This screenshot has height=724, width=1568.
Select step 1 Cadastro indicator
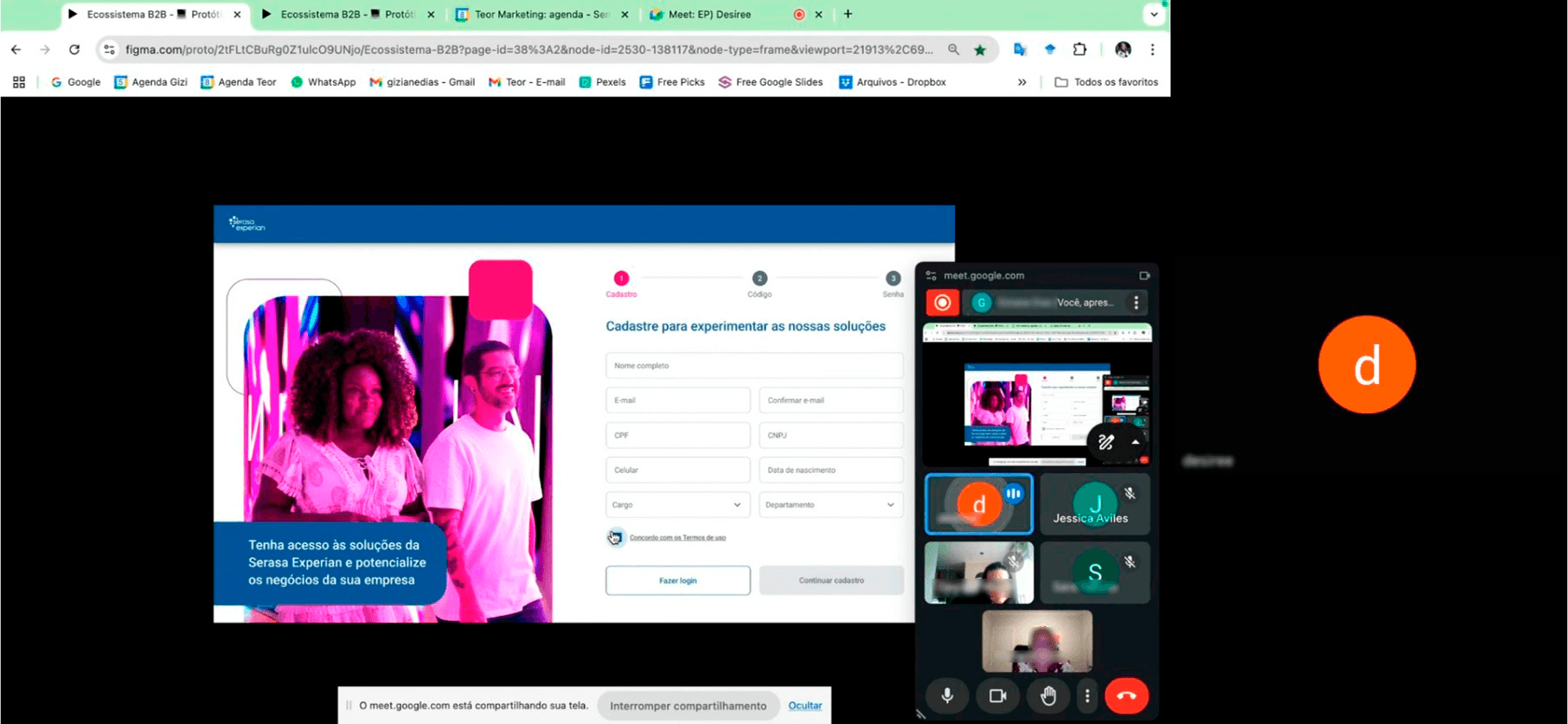[621, 279]
